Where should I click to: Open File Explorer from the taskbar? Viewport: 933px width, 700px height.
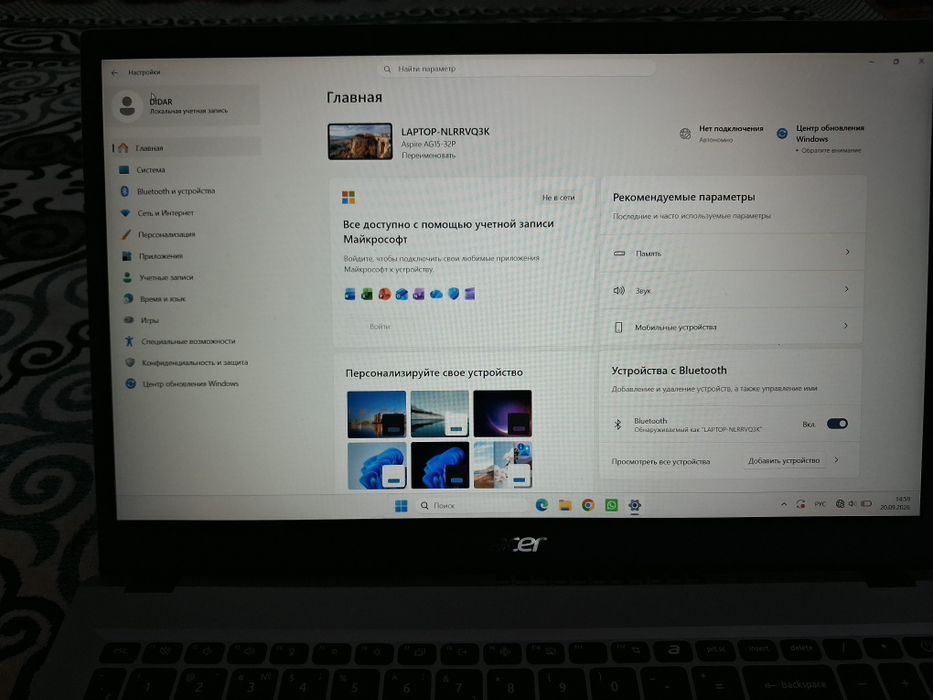[x=565, y=505]
